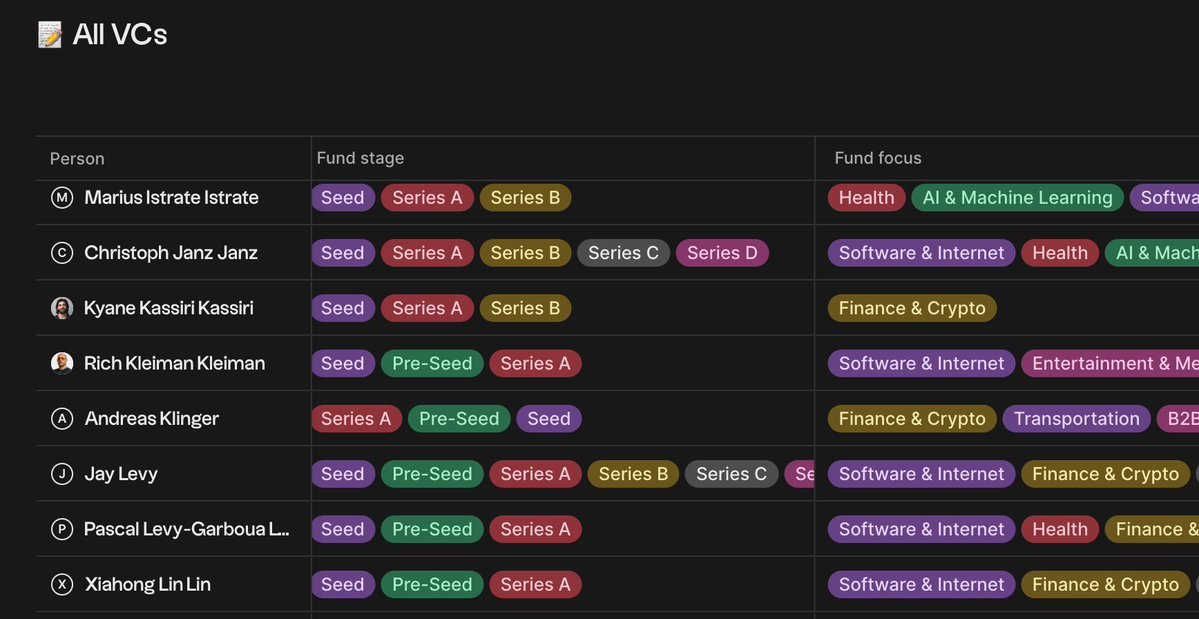Open Xiahong Lin Lin's record by name
This screenshot has width=1199, height=619.
pyautogui.click(x=148, y=584)
